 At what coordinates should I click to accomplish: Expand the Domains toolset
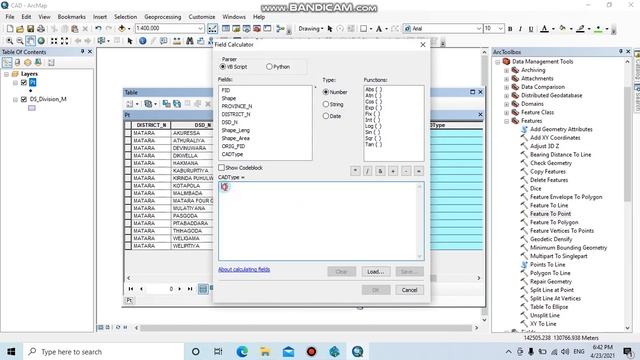click(507, 104)
